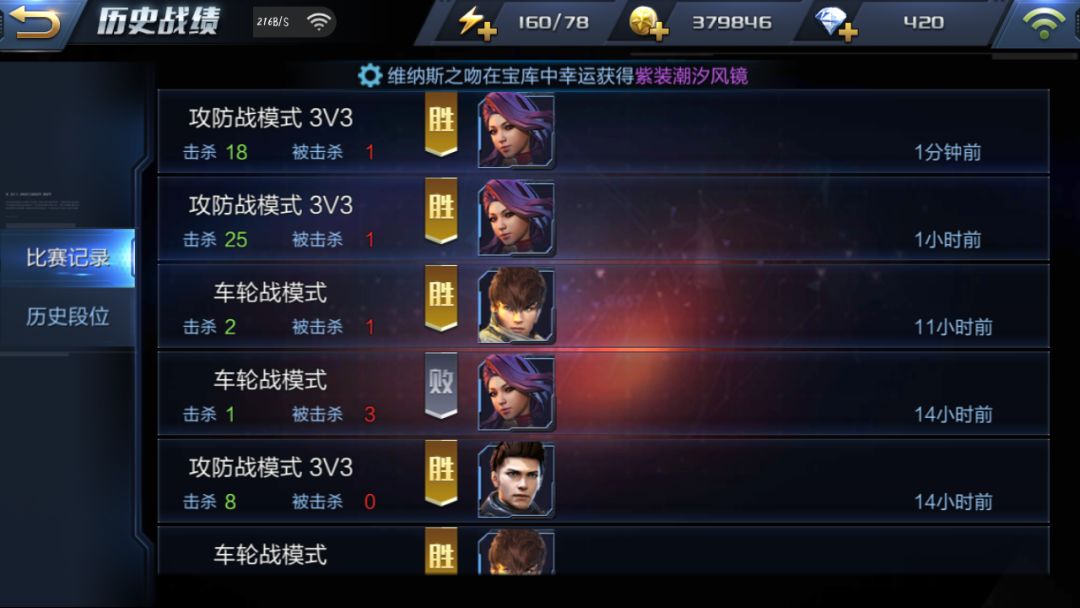Buy diamonds via diamond plus icon

click(x=835, y=23)
